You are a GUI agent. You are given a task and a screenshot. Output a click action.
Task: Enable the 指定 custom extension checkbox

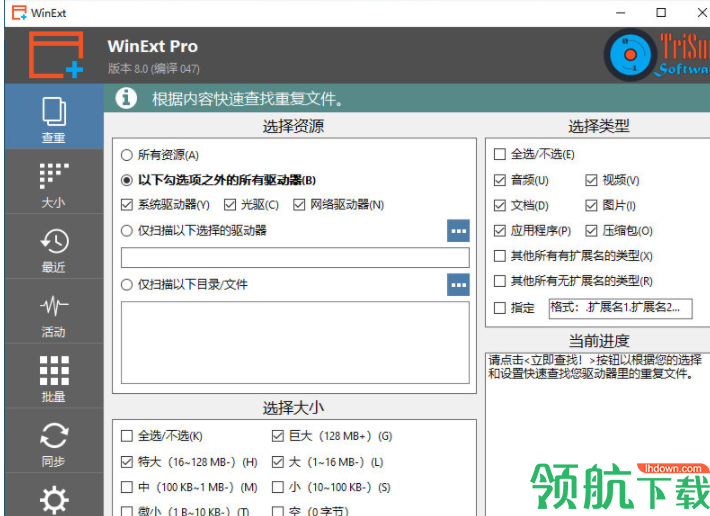pos(499,308)
